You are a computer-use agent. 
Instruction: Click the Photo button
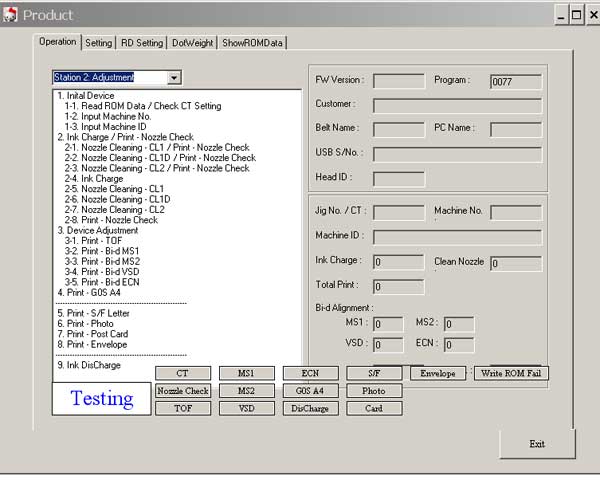tap(374, 391)
